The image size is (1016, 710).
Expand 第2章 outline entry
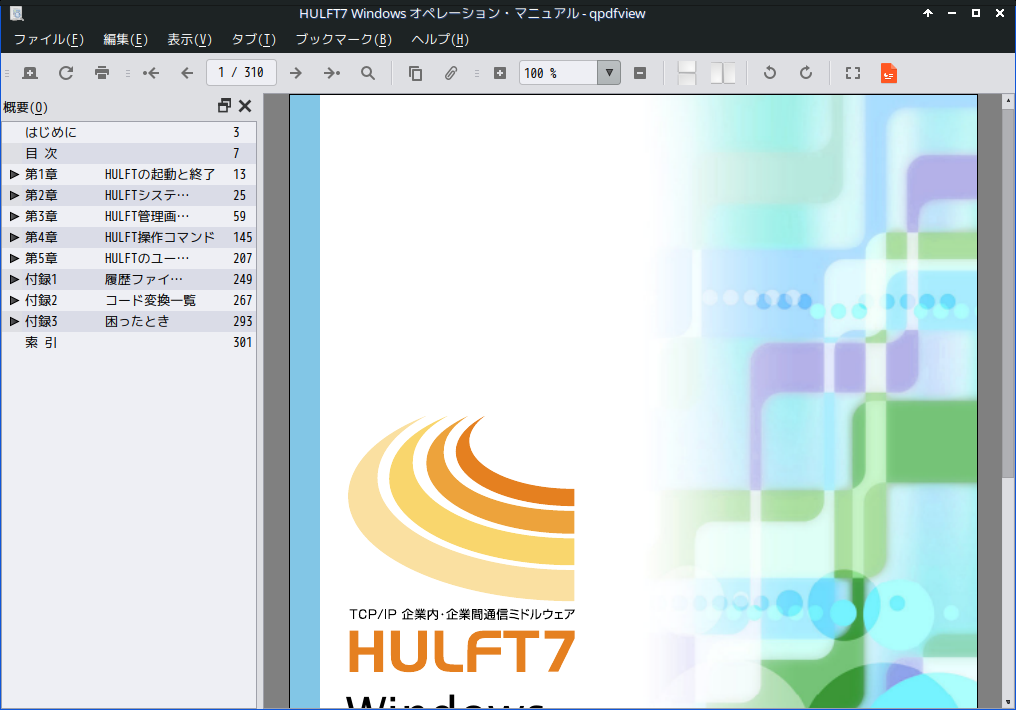tap(14, 195)
